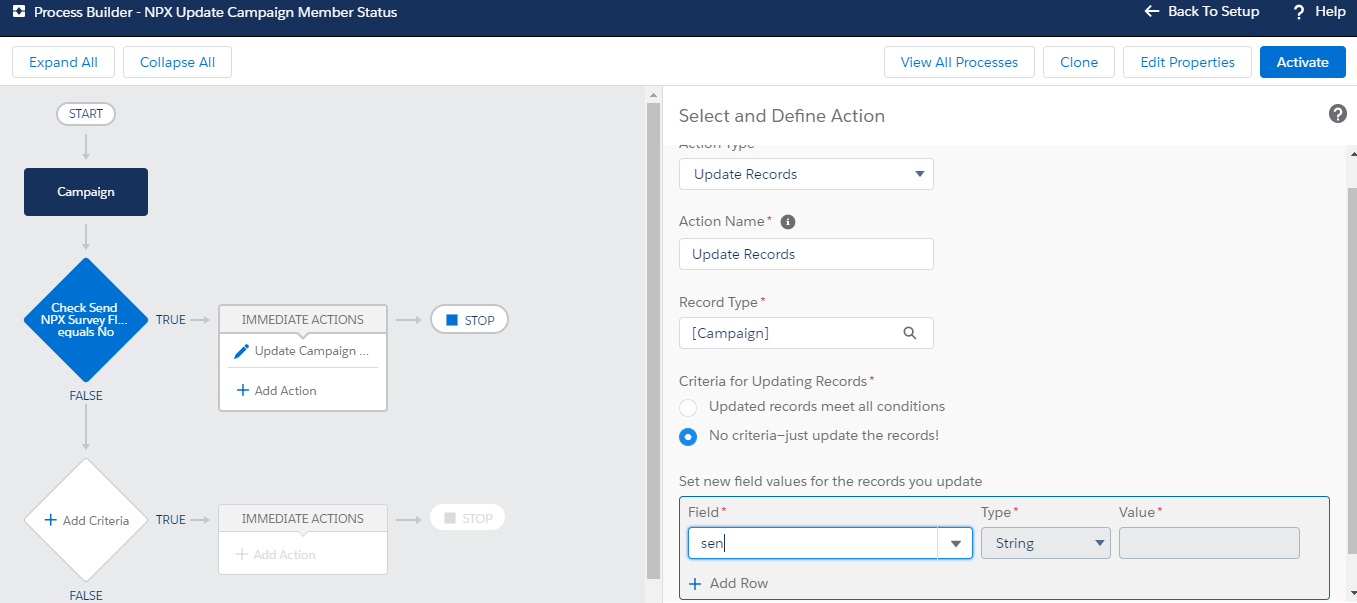
Task: Click the Activate button
Action: [1302, 62]
